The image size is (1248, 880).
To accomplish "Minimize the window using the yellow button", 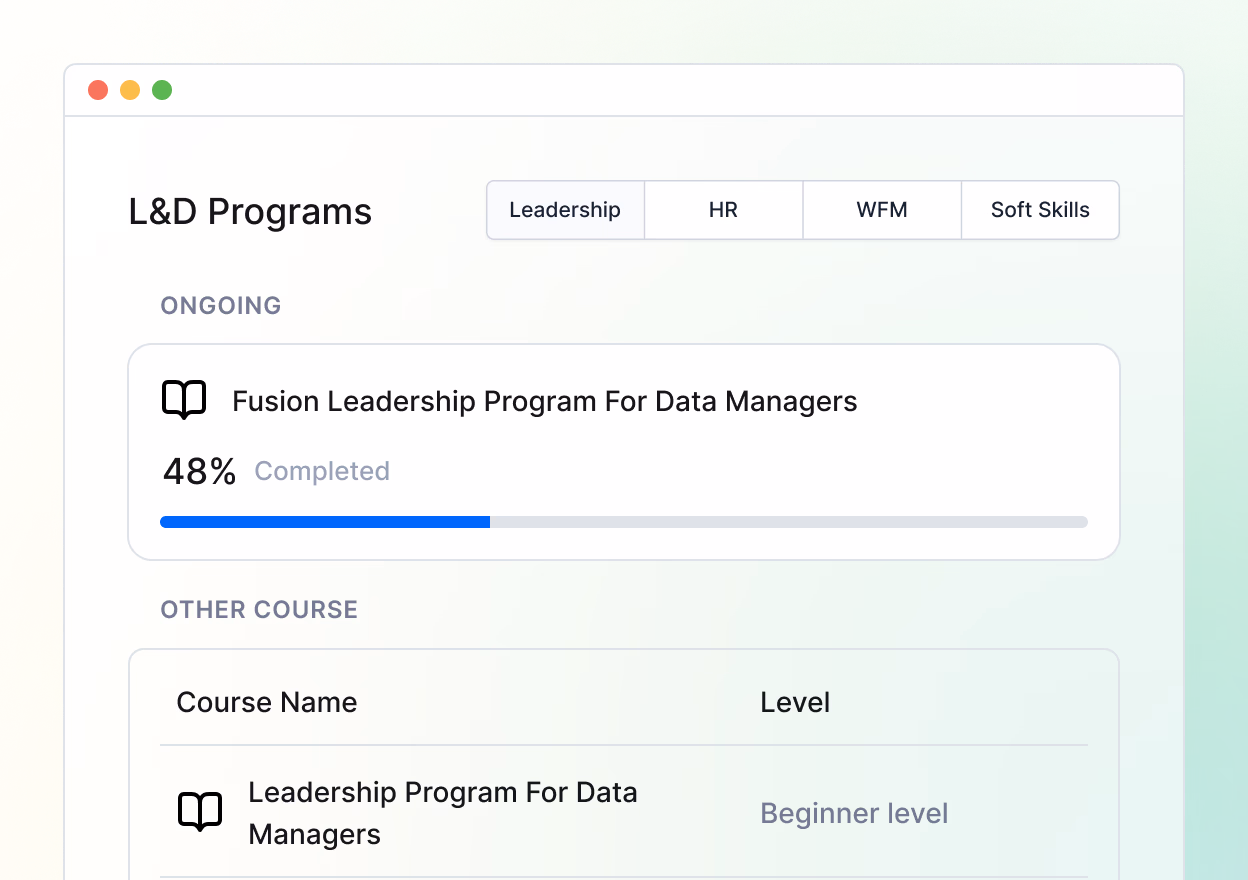I will tap(130, 90).
